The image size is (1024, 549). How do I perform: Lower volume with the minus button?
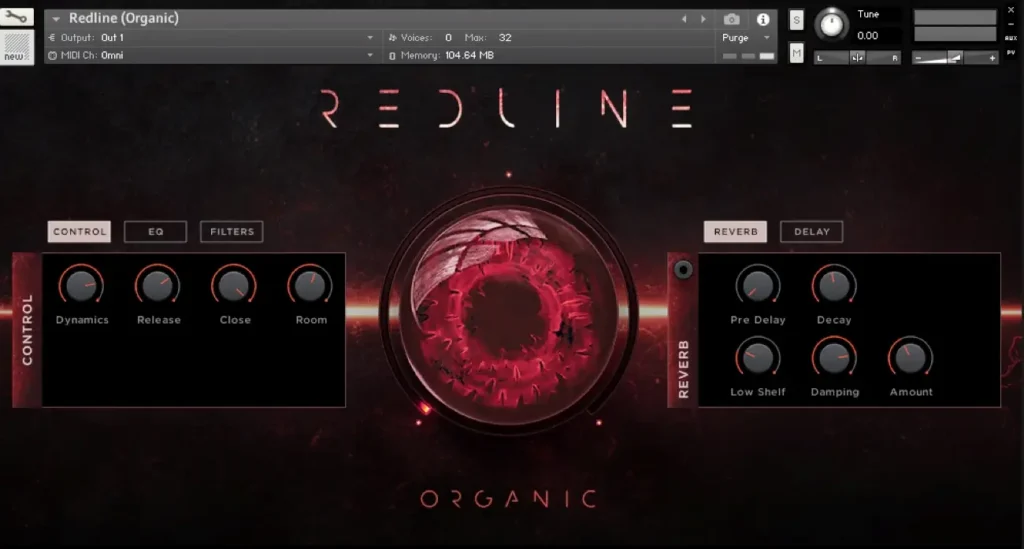pos(918,58)
